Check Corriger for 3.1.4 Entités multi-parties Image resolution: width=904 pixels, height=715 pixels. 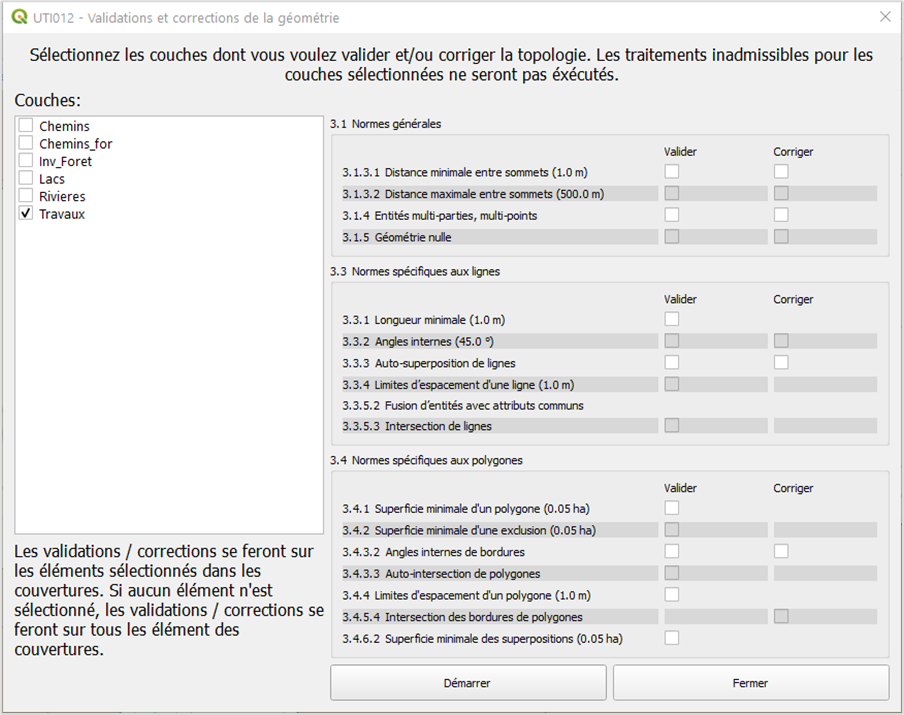click(781, 215)
